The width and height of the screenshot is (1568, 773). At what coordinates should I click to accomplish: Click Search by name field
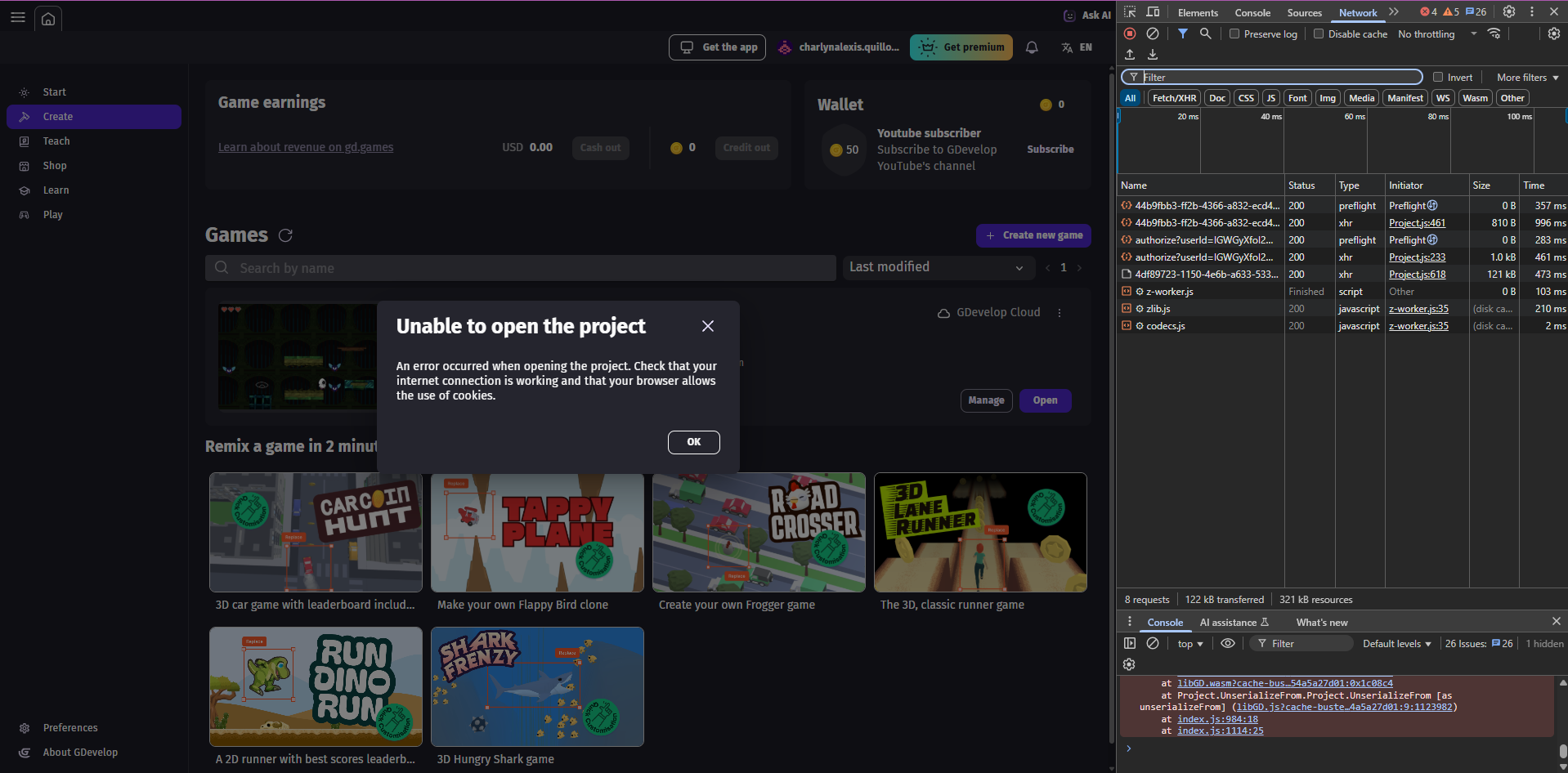[x=521, y=268]
